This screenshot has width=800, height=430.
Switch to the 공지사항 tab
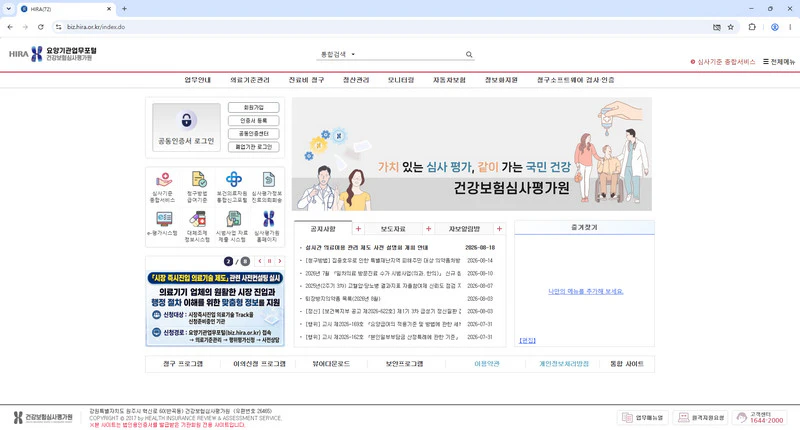323,229
